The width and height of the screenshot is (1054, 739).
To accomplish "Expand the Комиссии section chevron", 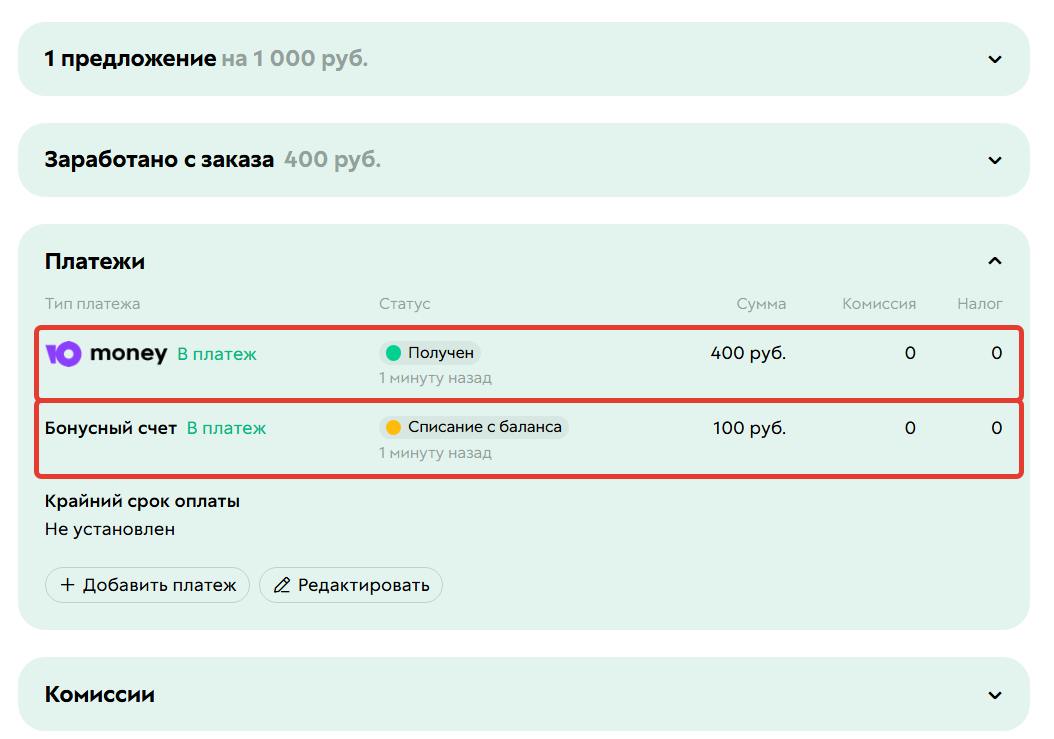I will (995, 695).
